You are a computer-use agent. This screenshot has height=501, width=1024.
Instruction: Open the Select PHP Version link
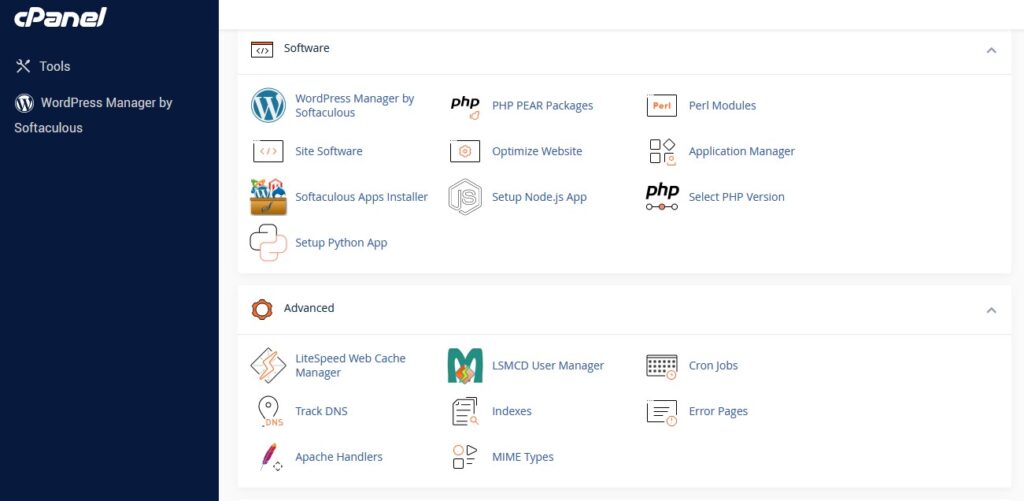click(x=737, y=197)
